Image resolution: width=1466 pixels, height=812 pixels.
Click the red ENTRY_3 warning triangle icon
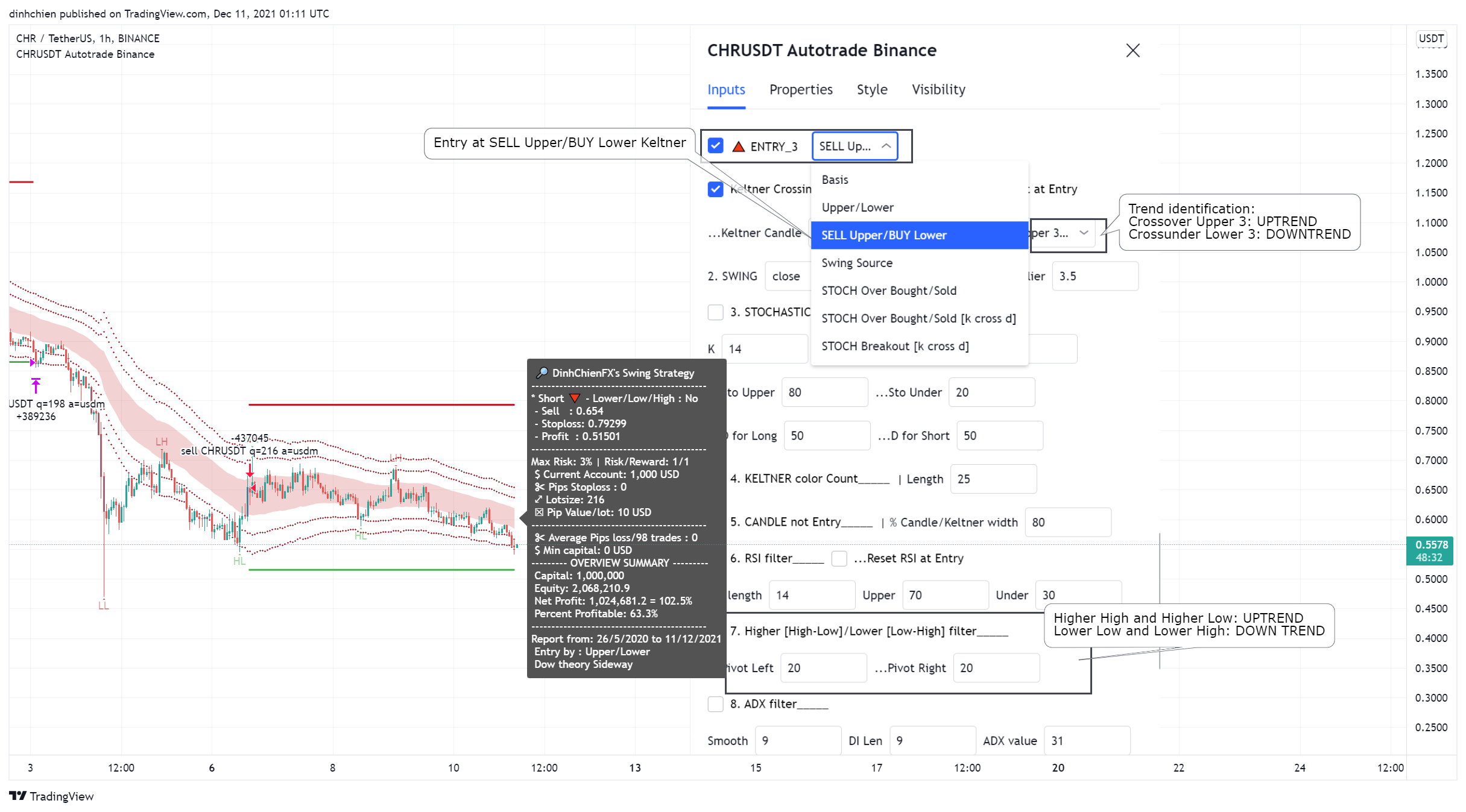click(x=738, y=146)
